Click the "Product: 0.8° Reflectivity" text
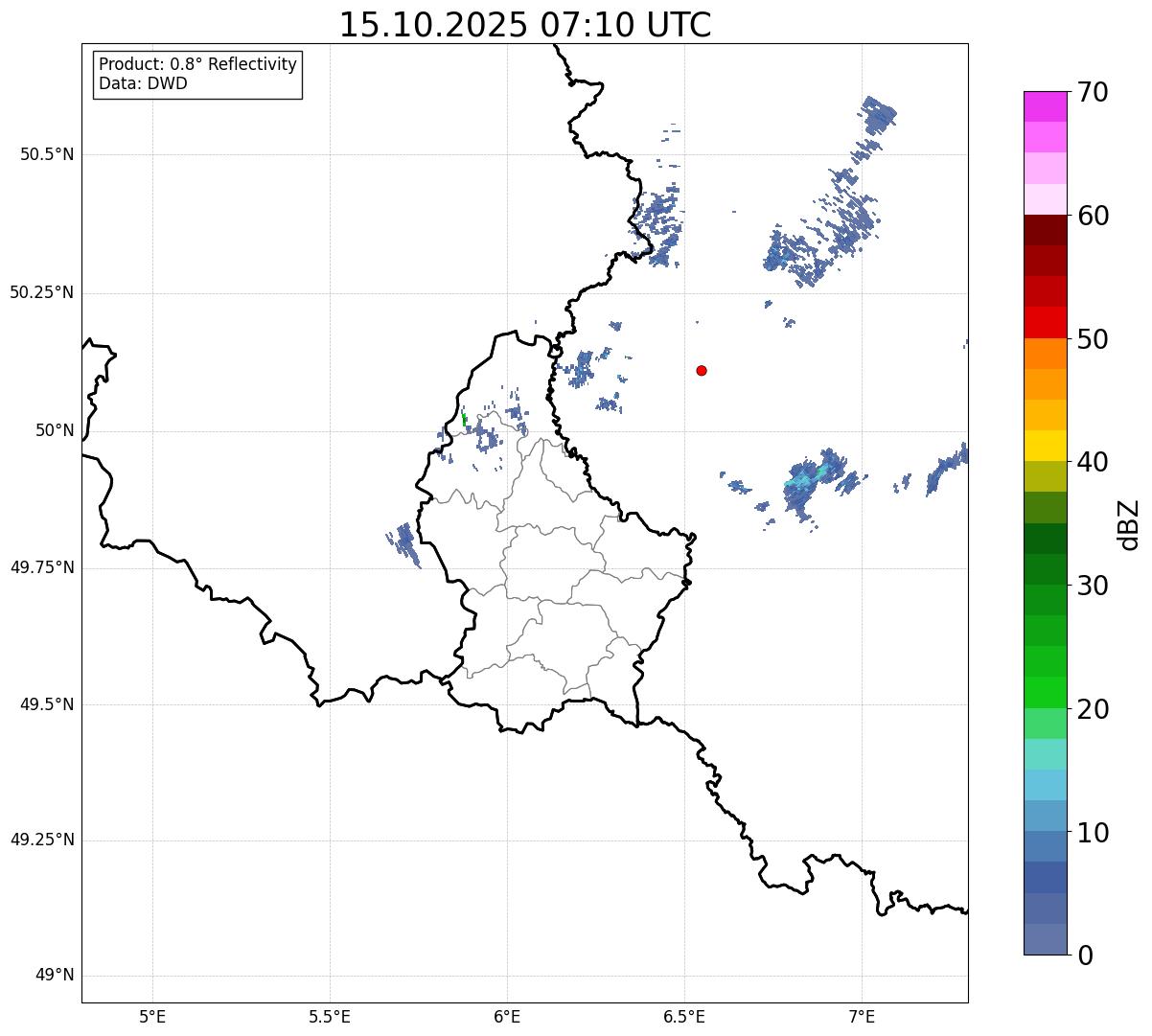The width and height of the screenshot is (1152, 1036). pyautogui.click(x=198, y=64)
